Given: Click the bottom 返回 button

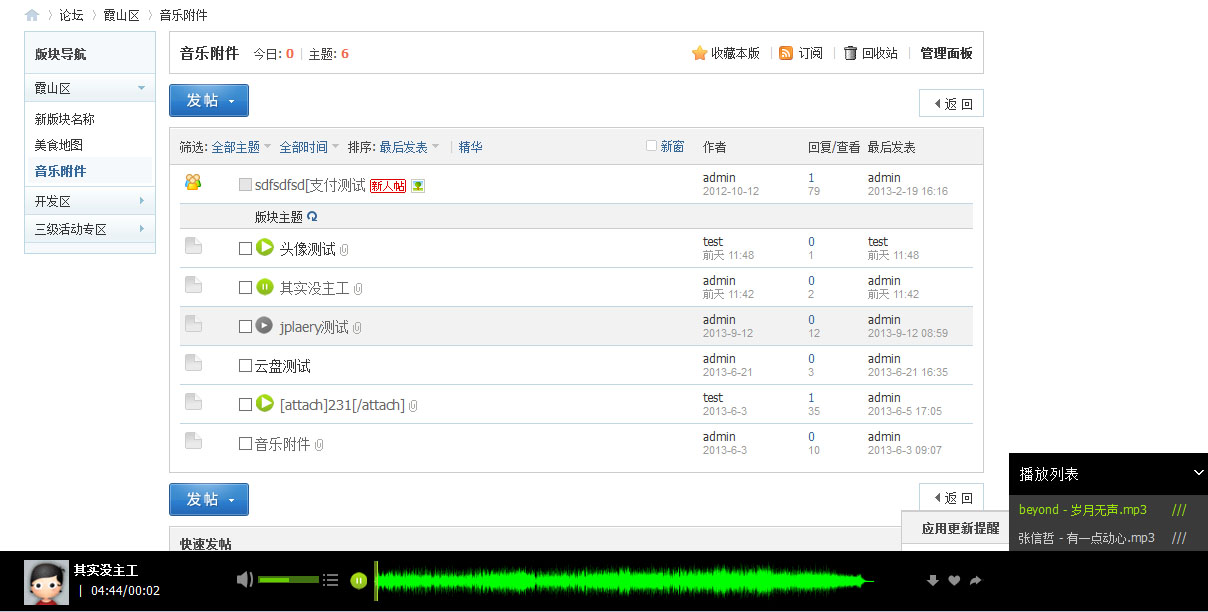Looking at the screenshot, I should point(951,498).
